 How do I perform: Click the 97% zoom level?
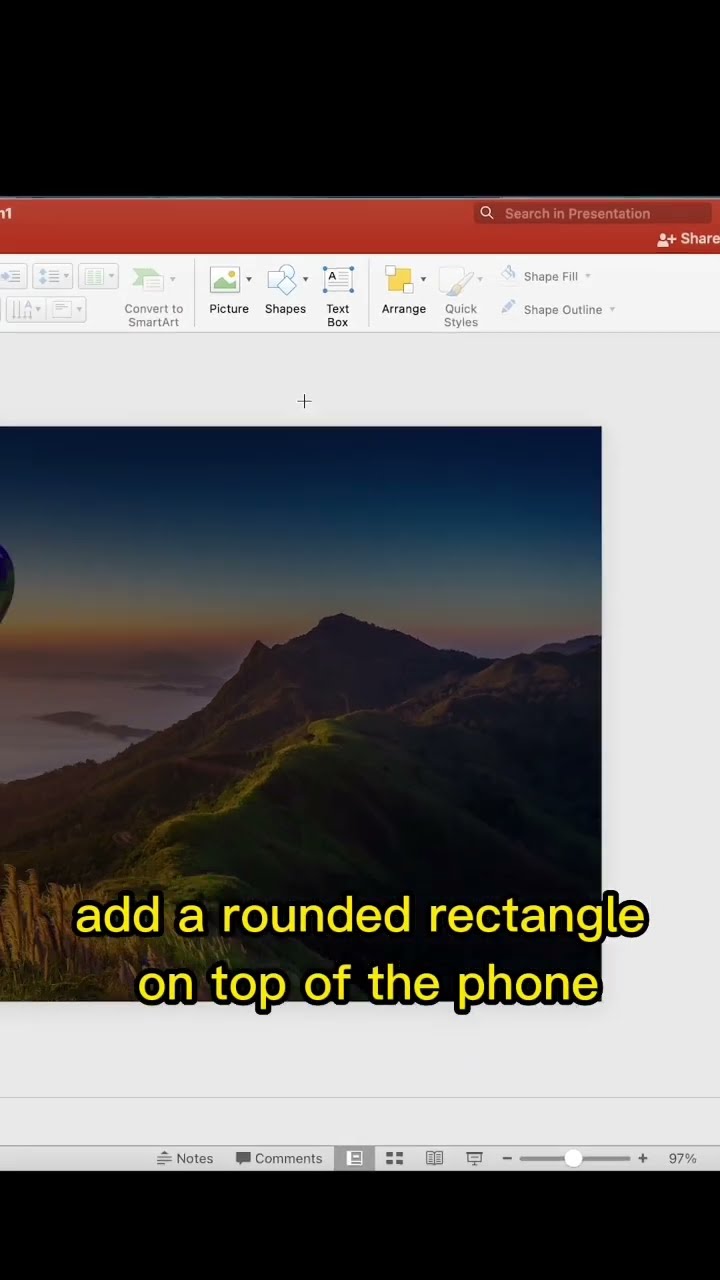(x=683, y=1158)
